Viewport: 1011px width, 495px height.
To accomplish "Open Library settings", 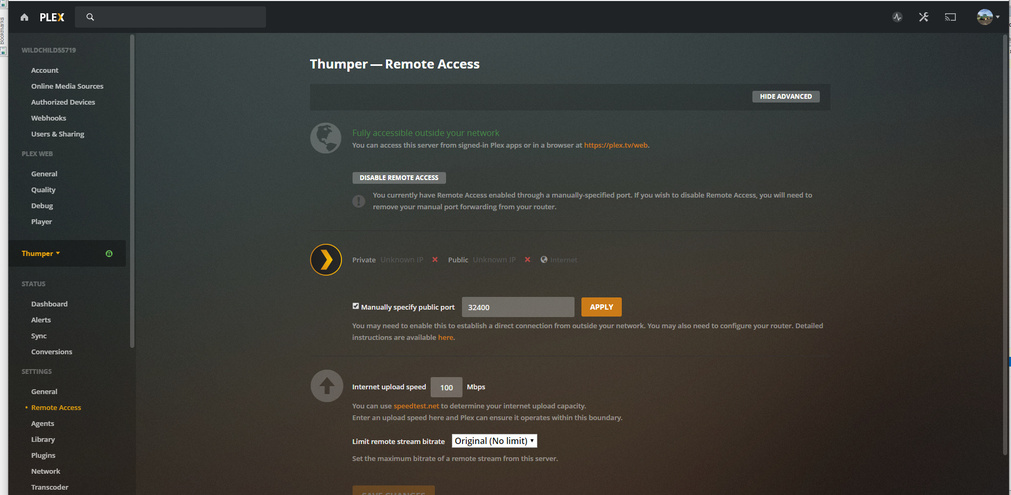I will coord(43,440).
